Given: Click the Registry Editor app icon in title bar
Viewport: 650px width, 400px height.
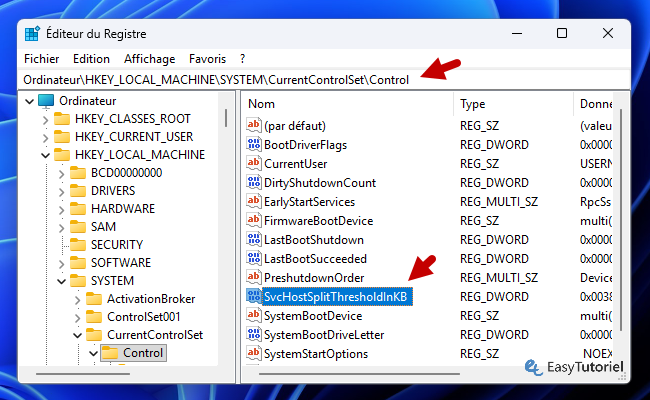Looking at the screenshot, I should [x=32, y=34].
